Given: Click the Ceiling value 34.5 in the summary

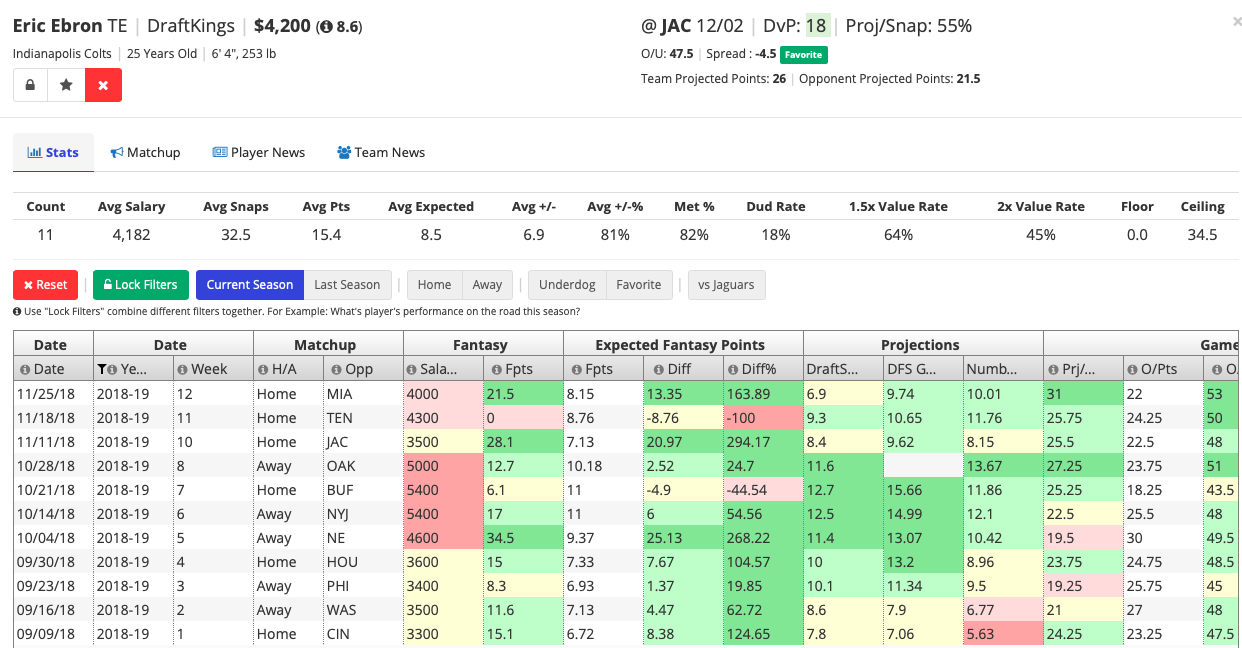Looking at the screenshot, I should pos(1202,235).
